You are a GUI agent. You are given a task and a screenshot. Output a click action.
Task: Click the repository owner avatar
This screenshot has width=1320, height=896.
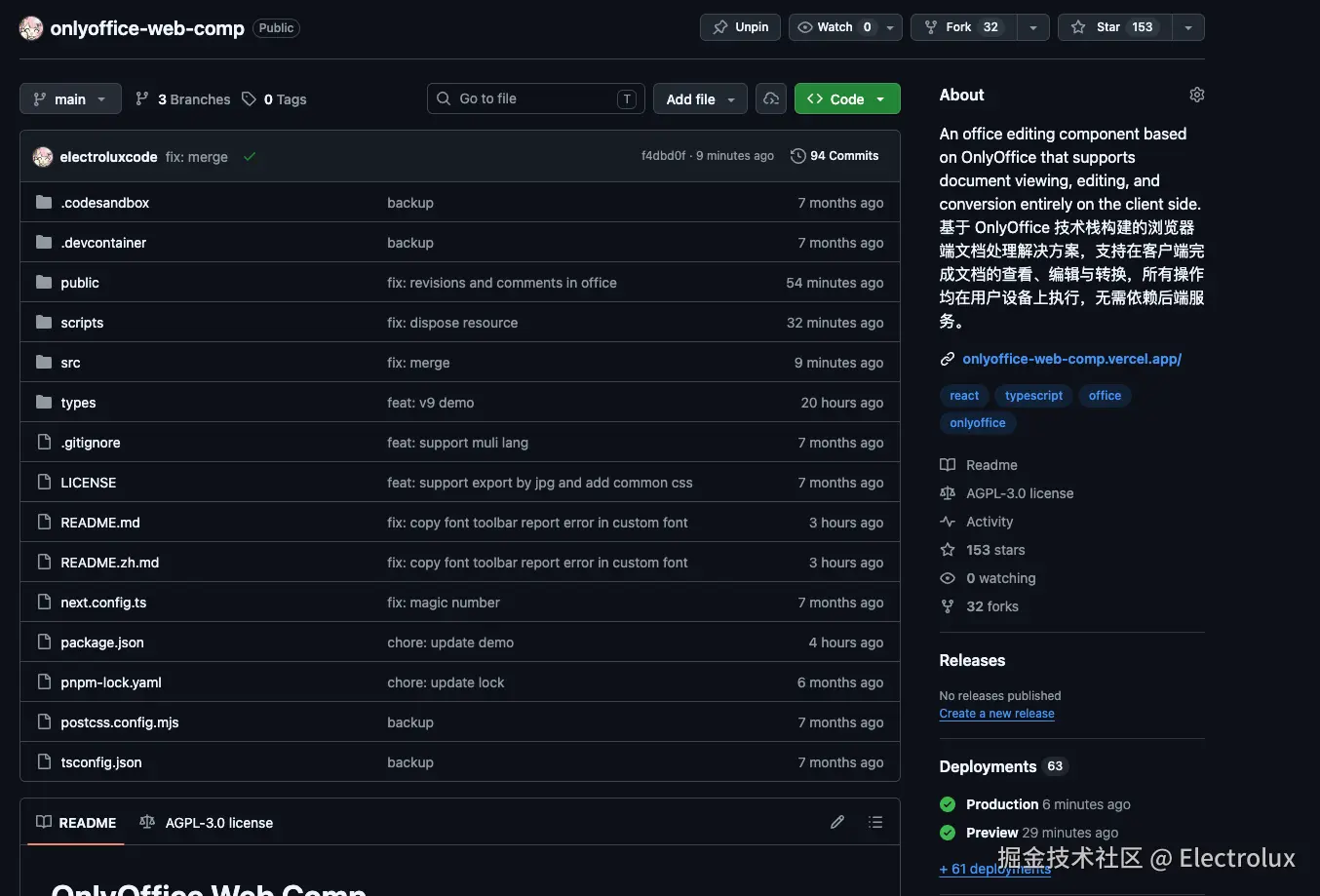[31, 28]
